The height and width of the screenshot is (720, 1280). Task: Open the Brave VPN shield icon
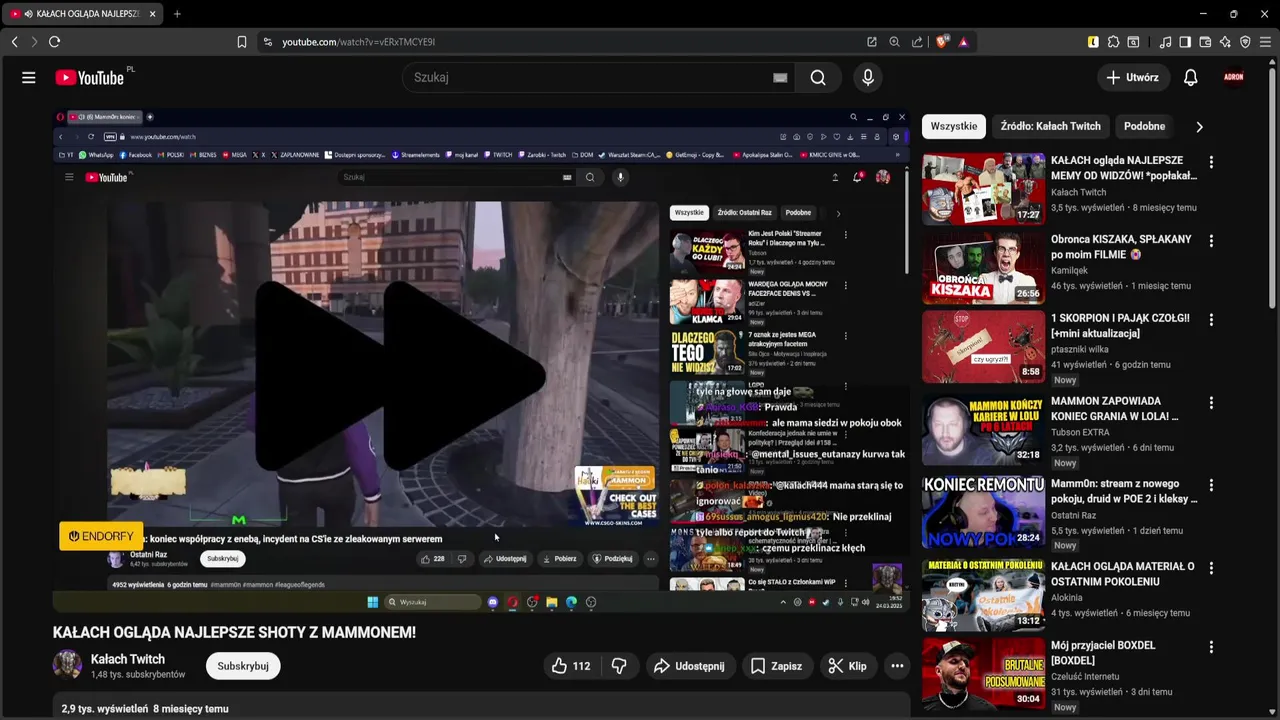[x=1245, y=42]
